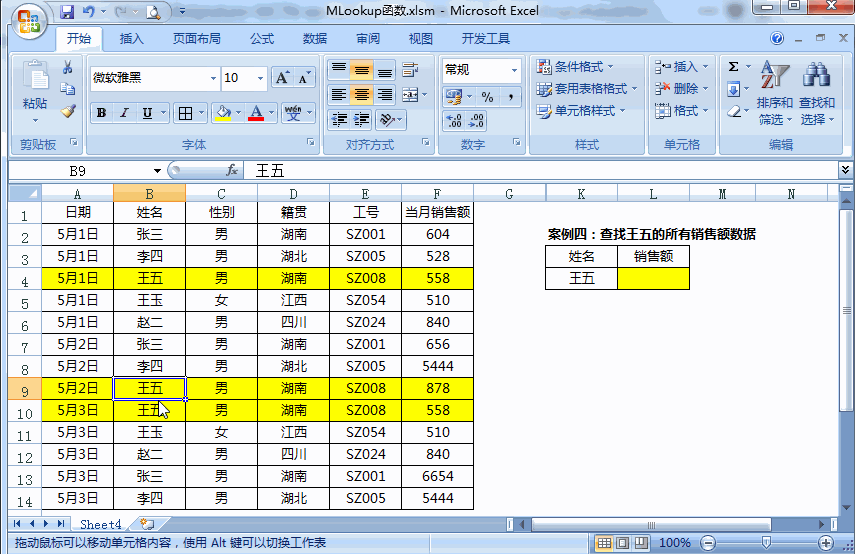The image size is (855, 554).
Task: Apply cell borders with the Borders icon
Action: 185,113
